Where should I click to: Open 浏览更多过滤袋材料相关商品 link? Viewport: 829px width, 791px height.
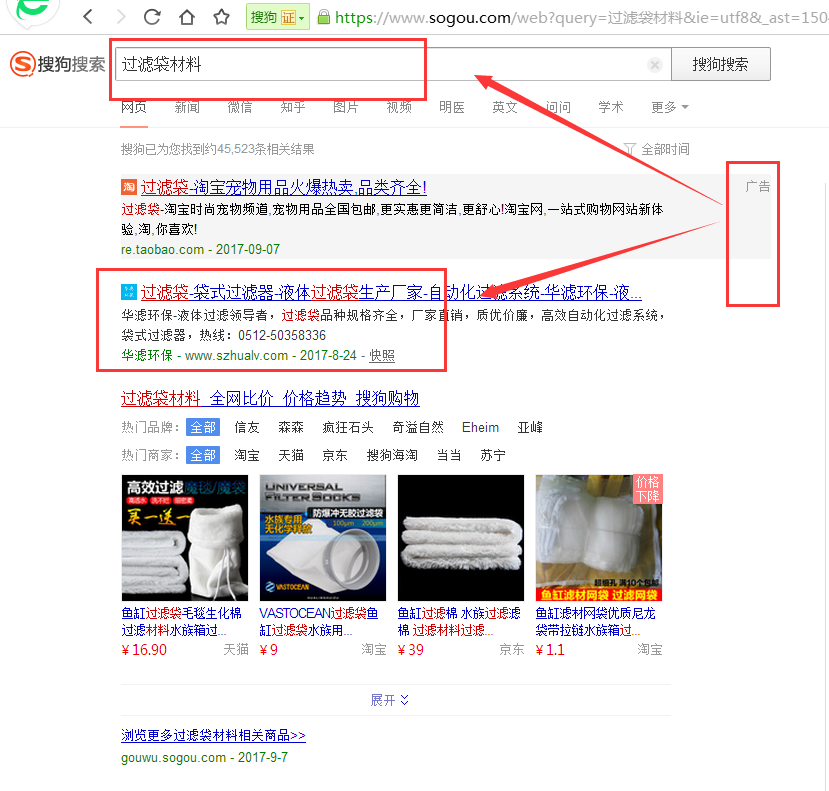coord(213,735)
